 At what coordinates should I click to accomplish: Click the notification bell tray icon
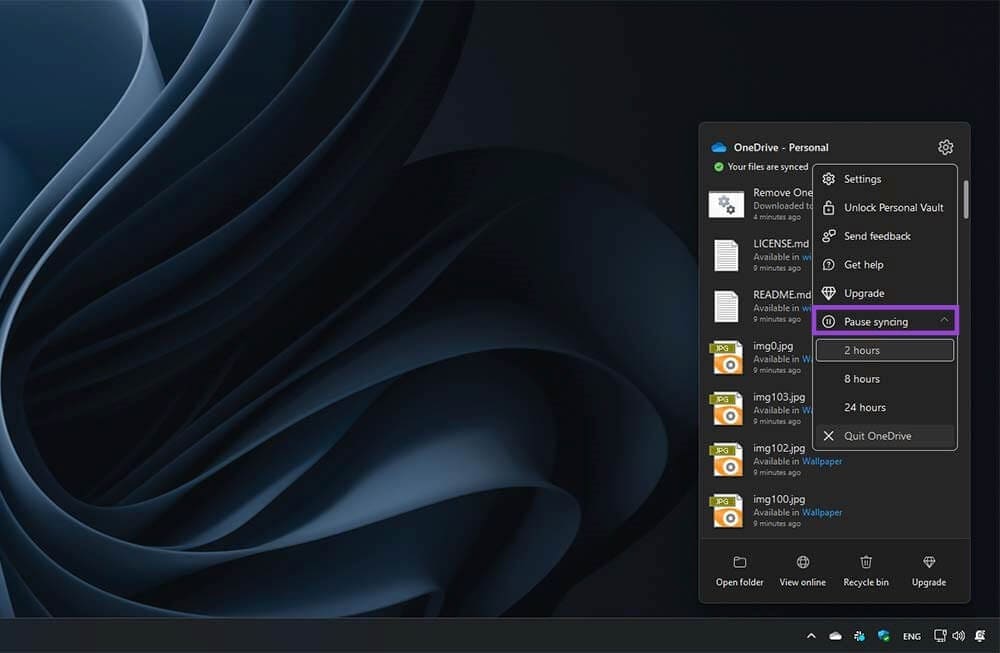point(980,636)
